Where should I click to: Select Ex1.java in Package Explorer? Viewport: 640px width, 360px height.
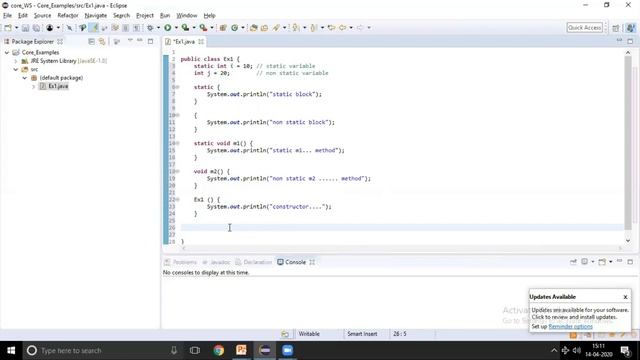pyautogui.click(x=58, y=86)
